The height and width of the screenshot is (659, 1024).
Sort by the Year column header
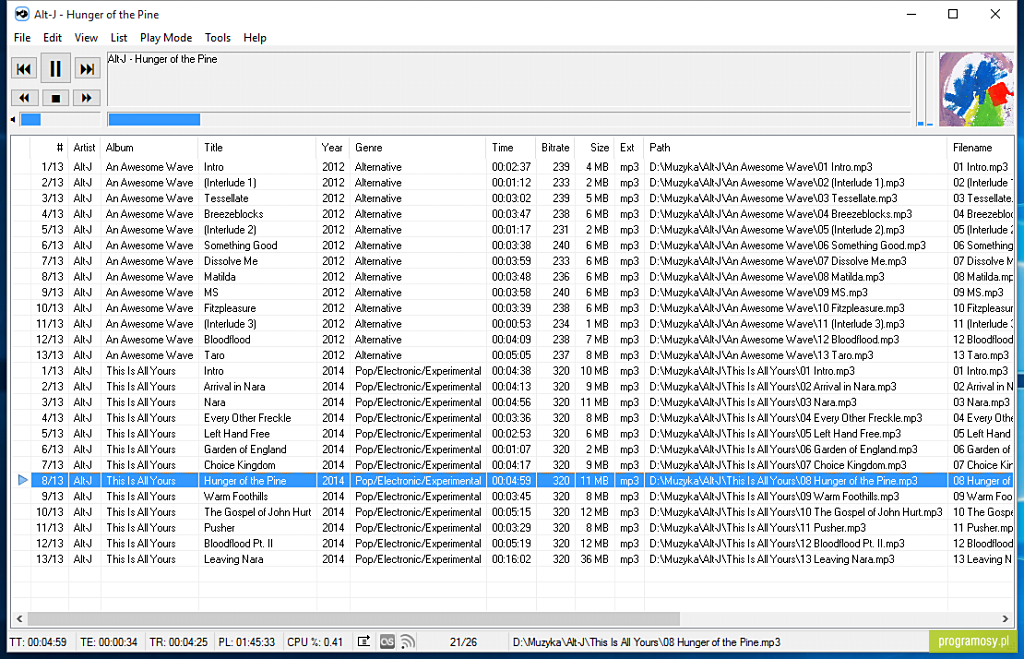click(x=333, y=148)
